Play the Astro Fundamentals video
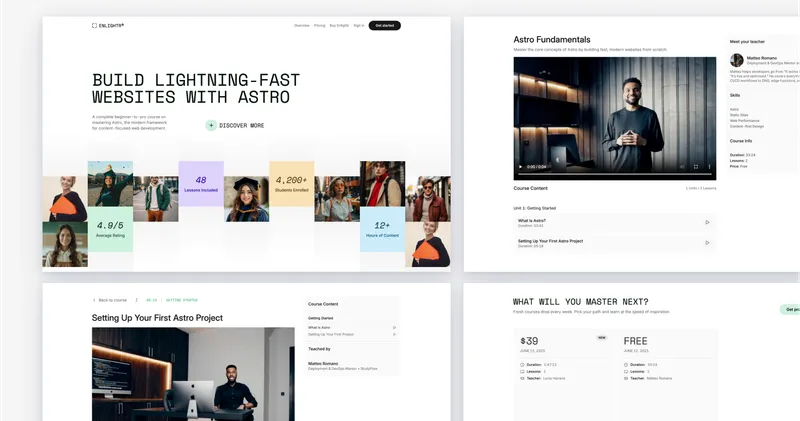800x421 pixels. point(520,167)
